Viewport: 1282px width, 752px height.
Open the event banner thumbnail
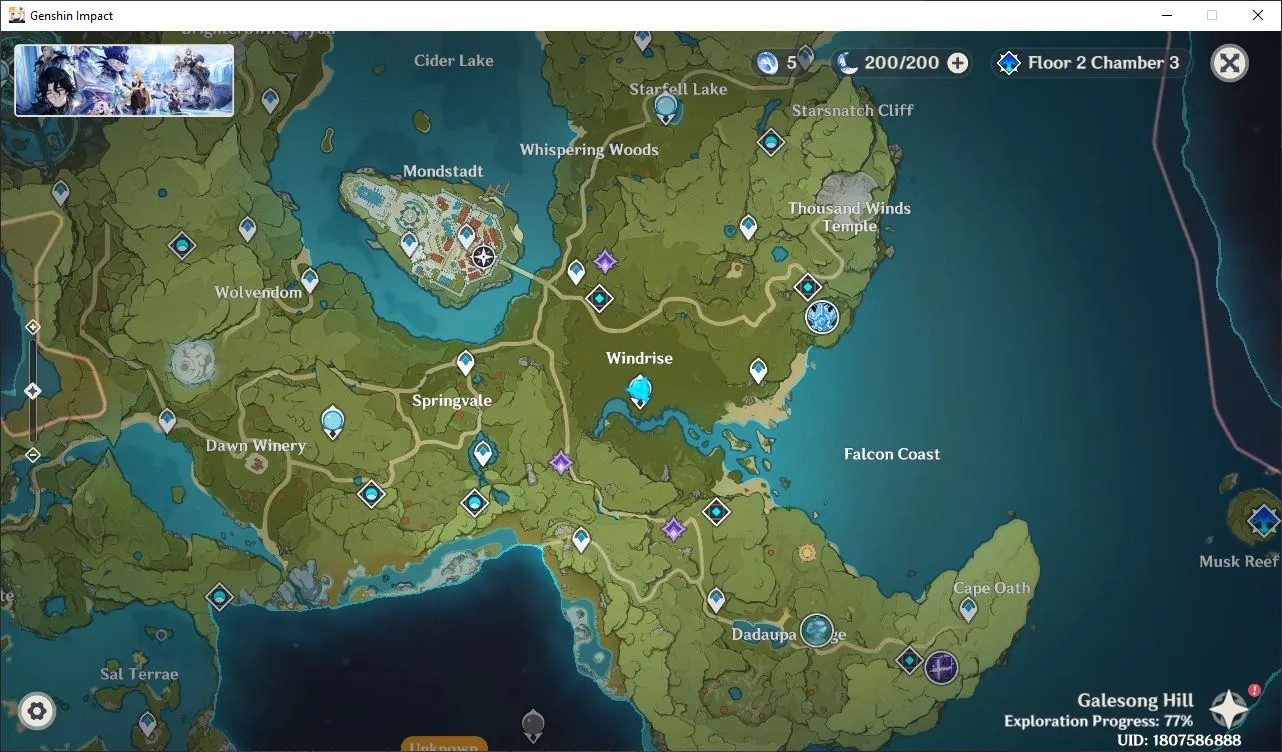[124, 80]
